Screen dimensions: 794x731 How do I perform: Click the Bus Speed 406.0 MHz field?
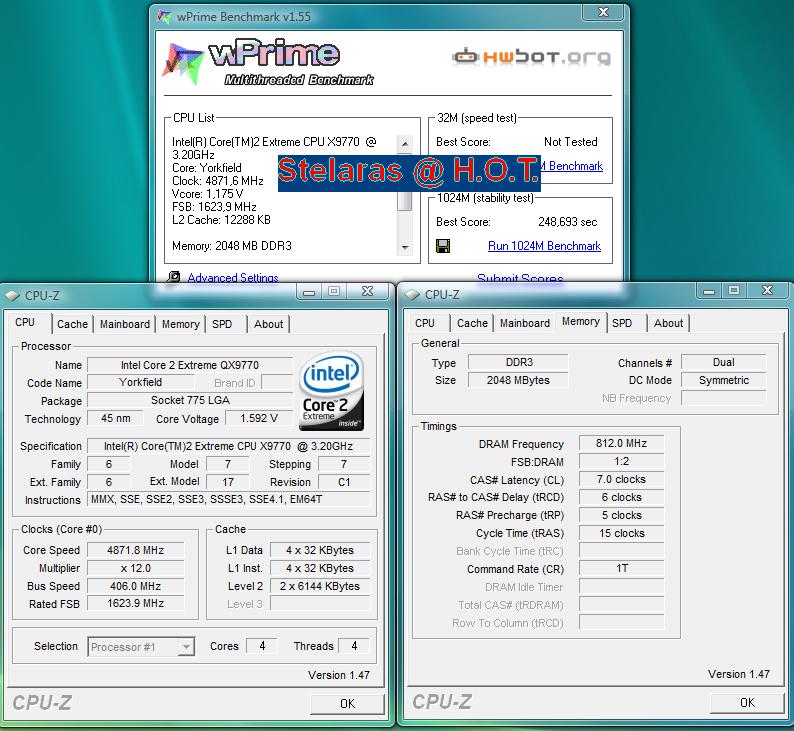click(x=136, y=586)
